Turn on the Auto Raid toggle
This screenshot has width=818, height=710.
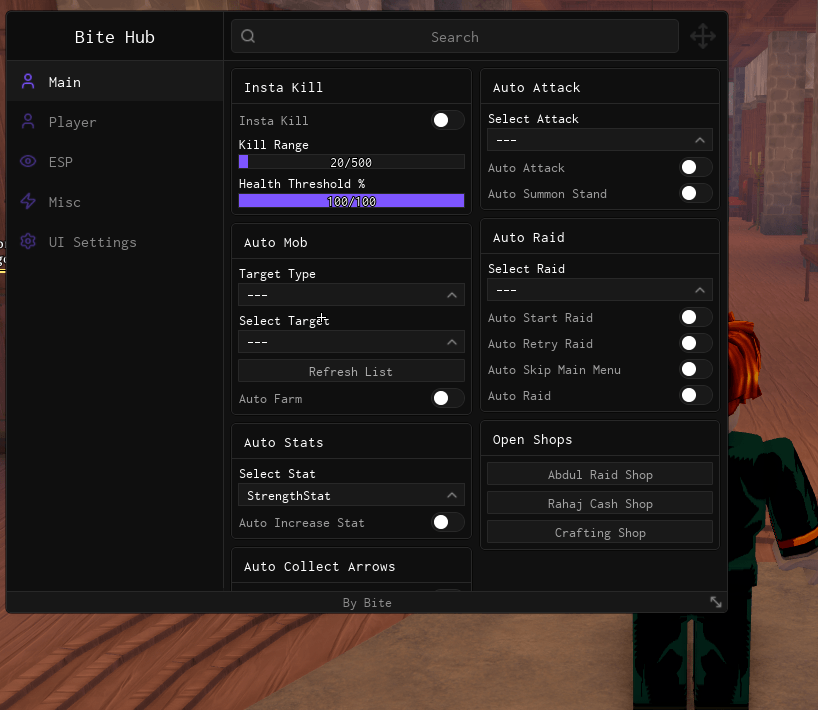coord(696,395)
